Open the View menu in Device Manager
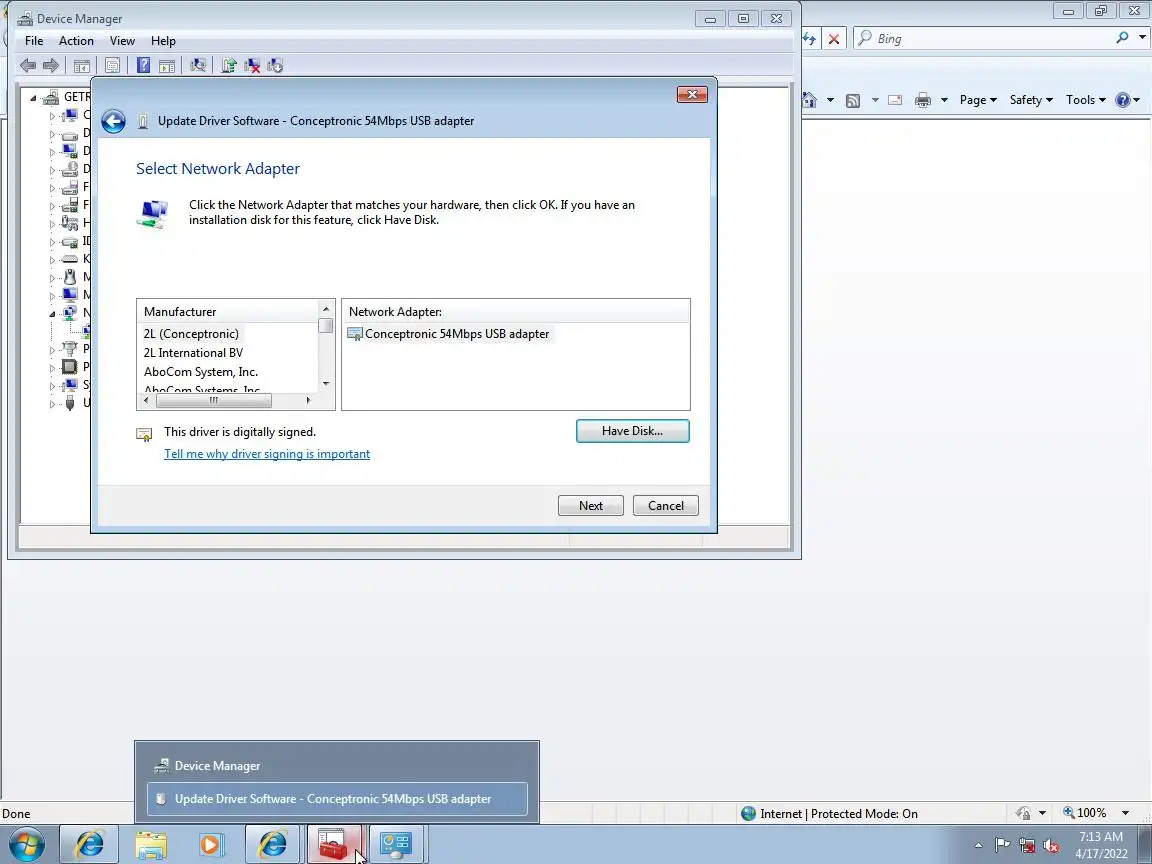 (x=122, y=41)
